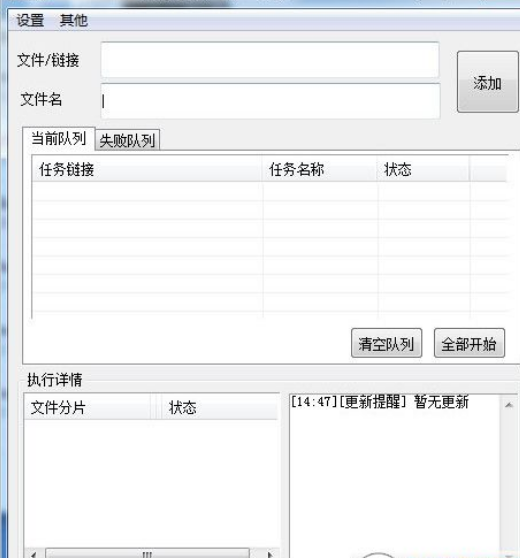The width and height of the screenshot is (520, 558).
Task: Click the horizontal scrollbar thumb in 文件分片 list
Action: coord(147,554)
